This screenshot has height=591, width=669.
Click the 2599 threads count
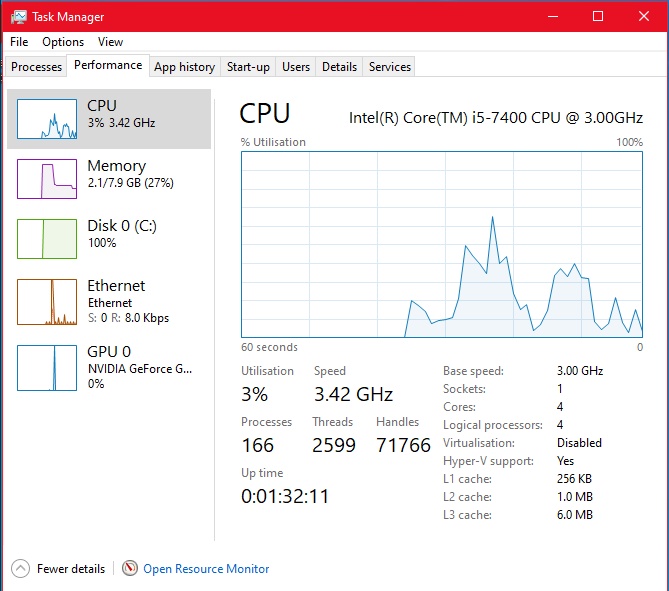click(334, 445)
